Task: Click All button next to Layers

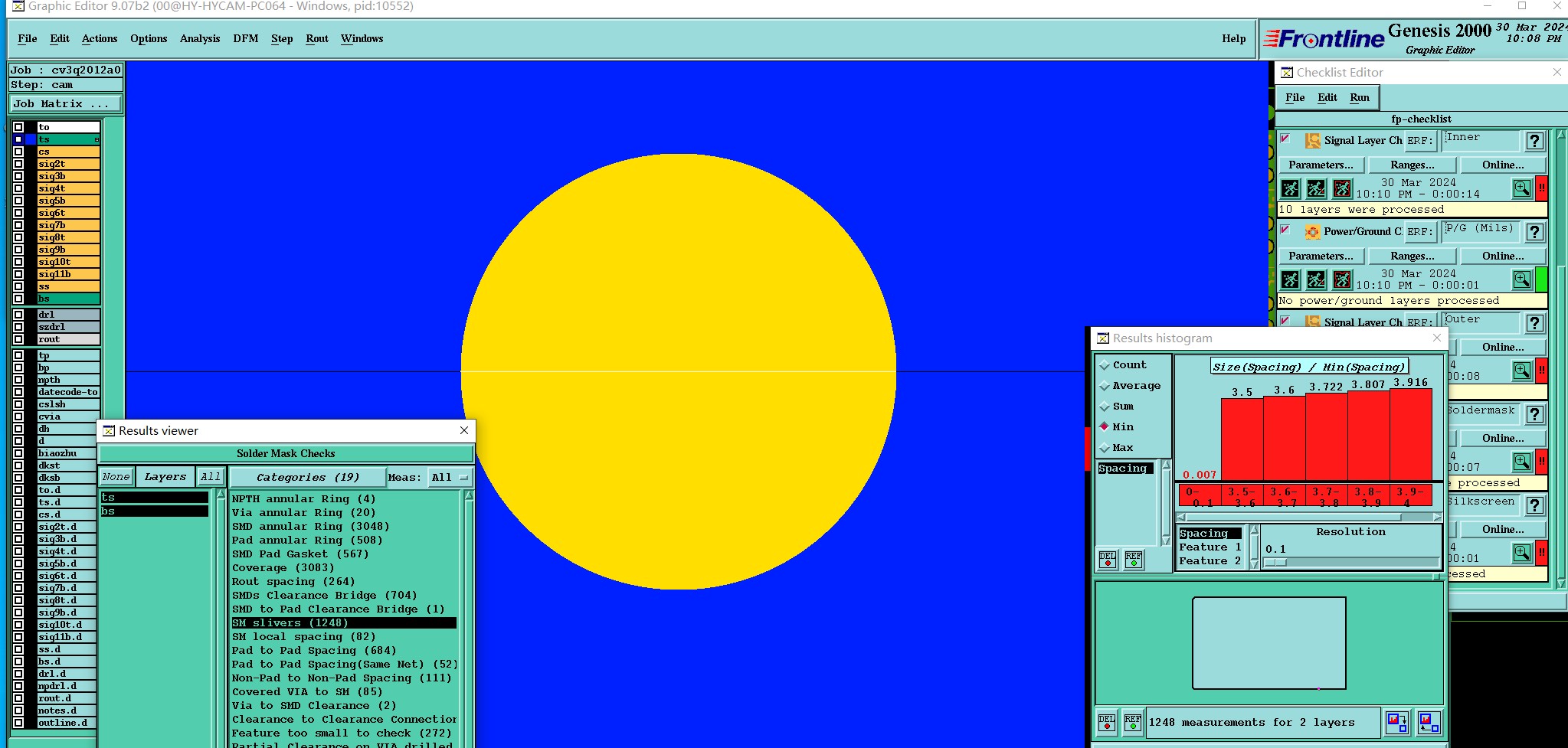Action: pos(211,477)
